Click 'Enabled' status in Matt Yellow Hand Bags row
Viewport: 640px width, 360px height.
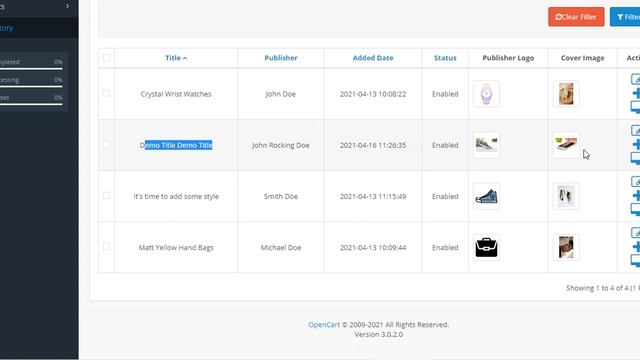(445, 247)
